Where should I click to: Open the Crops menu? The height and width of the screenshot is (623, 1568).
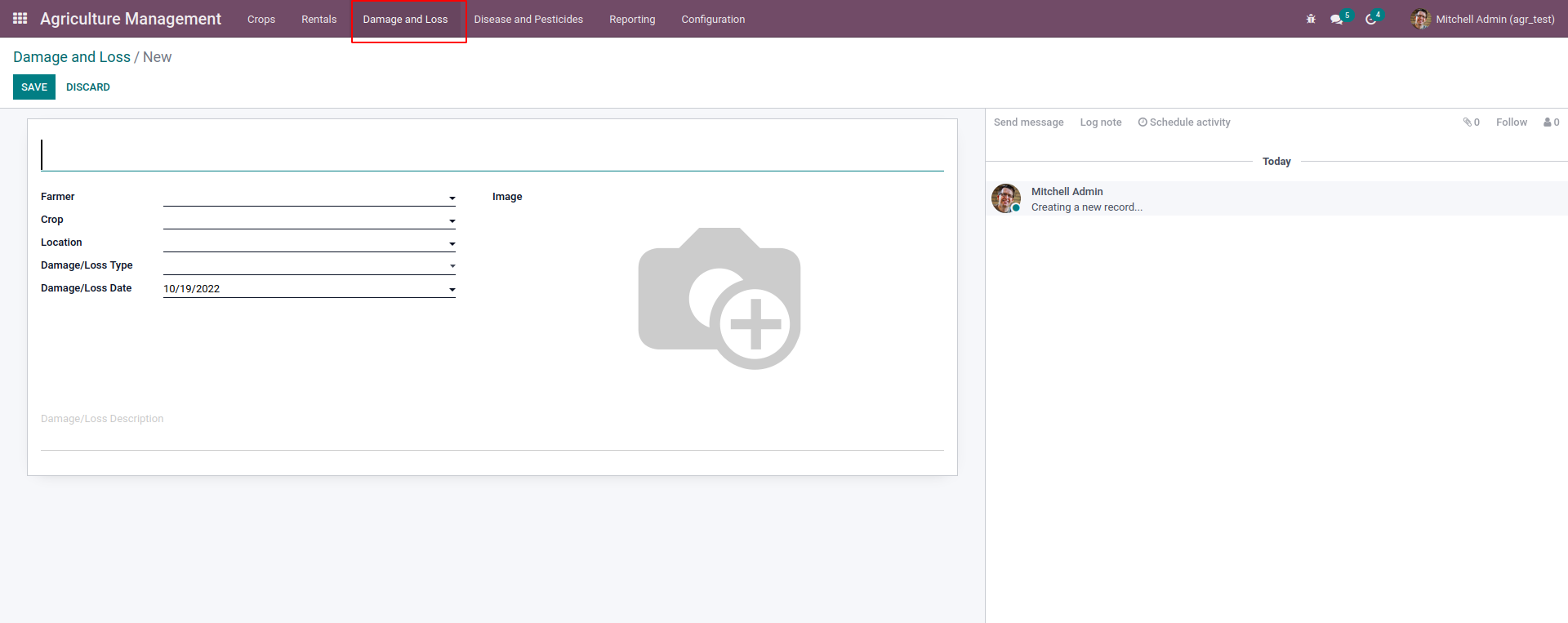261,19
